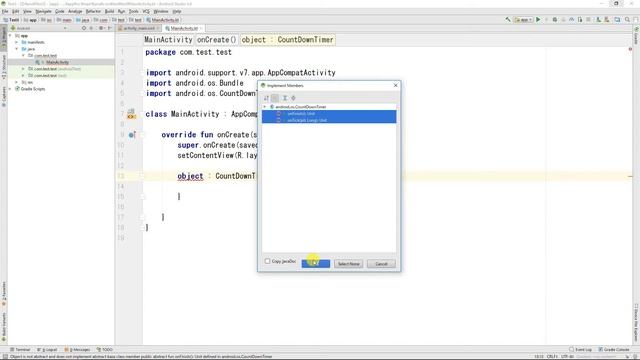Open the Terminal tool window

(x=20, y=349)
